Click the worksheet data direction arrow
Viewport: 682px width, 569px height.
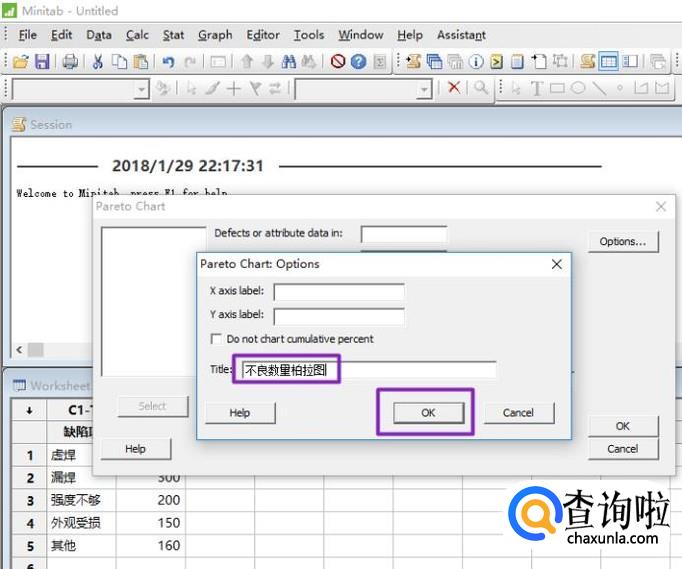pos(29,410)
